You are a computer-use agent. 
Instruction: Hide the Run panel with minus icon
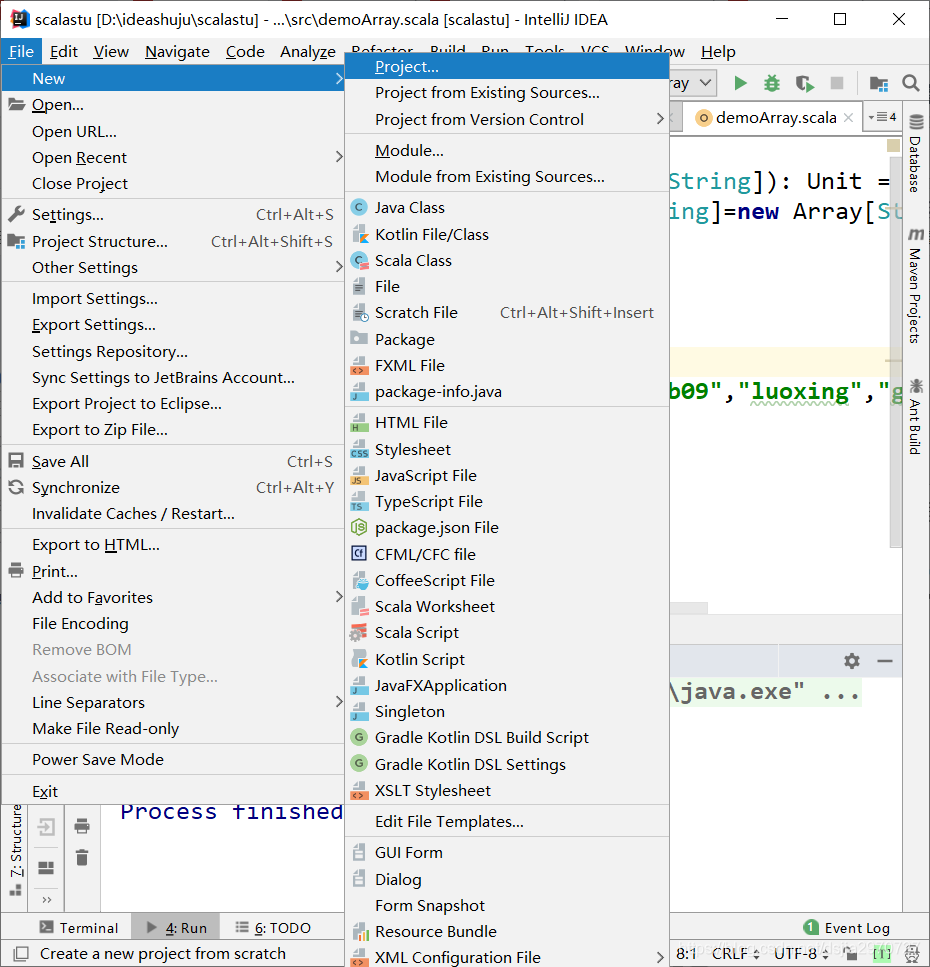coord(884,660)
